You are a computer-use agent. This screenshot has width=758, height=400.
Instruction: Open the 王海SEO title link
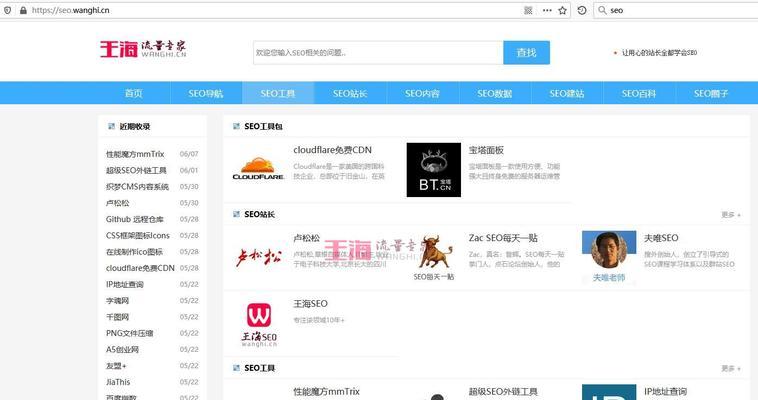point(310,304)
